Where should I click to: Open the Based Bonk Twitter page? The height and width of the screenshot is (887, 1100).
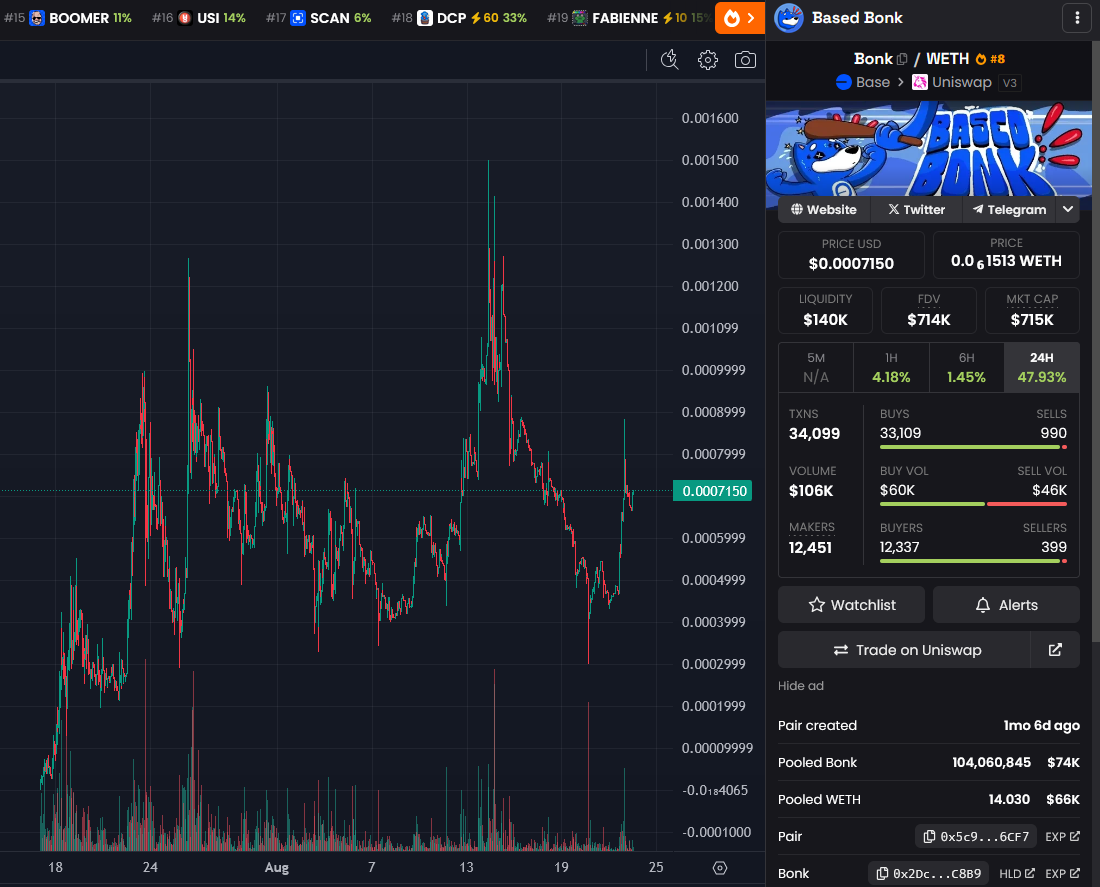916,210
